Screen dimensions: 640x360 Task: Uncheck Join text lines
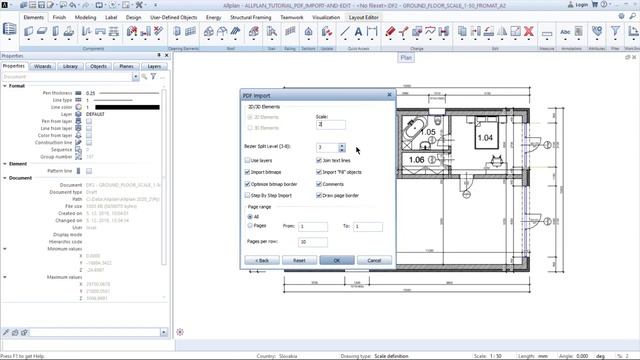pyautogui.click(x=319, y=160)
